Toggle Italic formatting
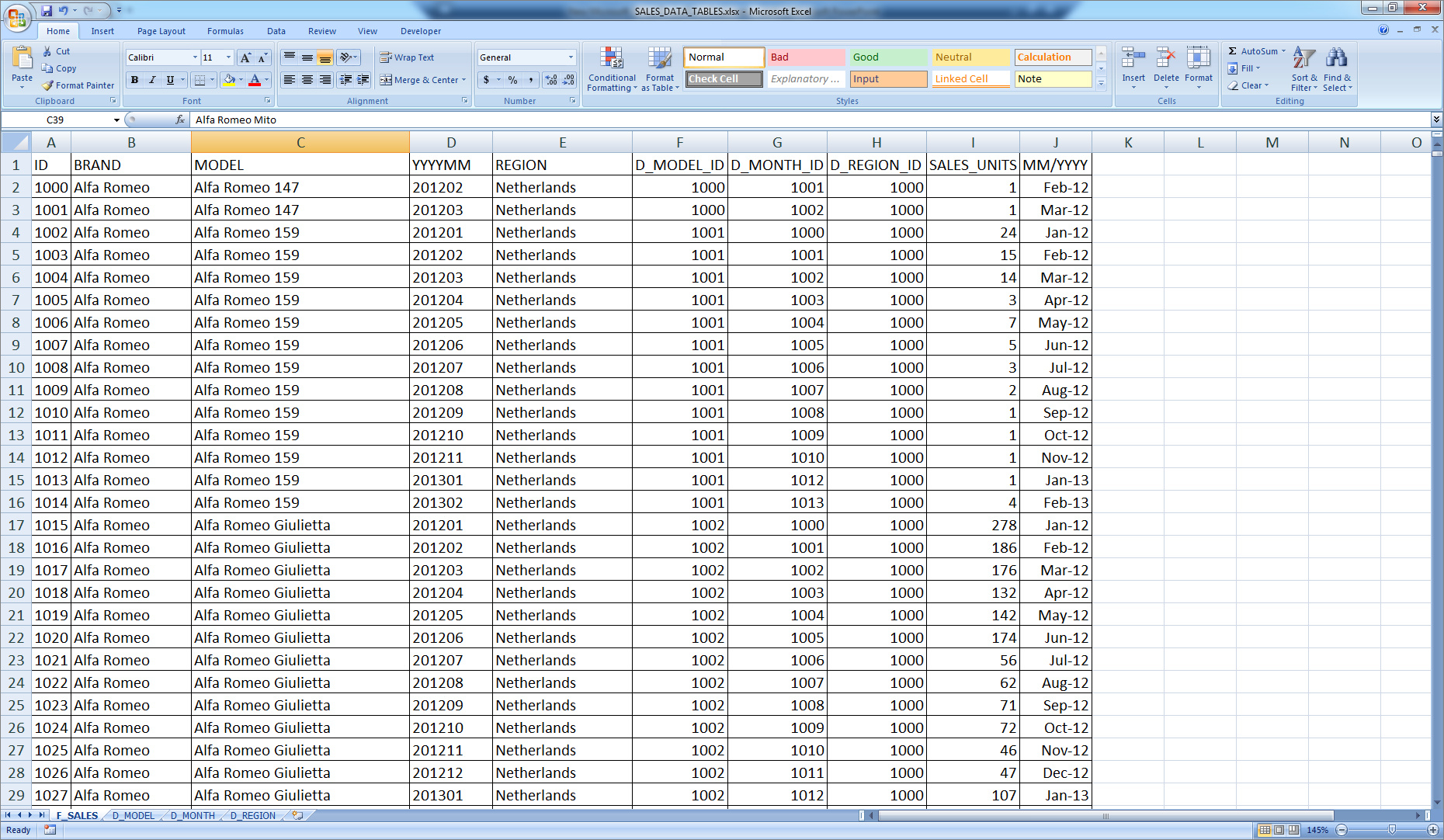Viewport: 1444px width, 840px height. (x=152, y=79)
